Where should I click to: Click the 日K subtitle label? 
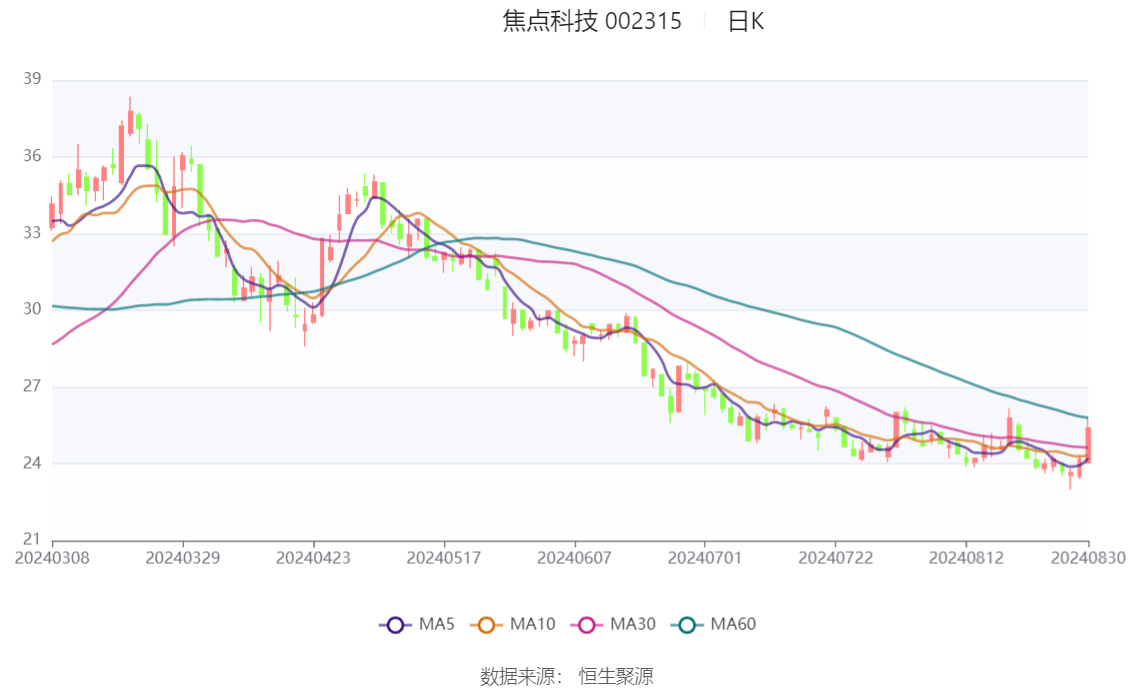745,21
